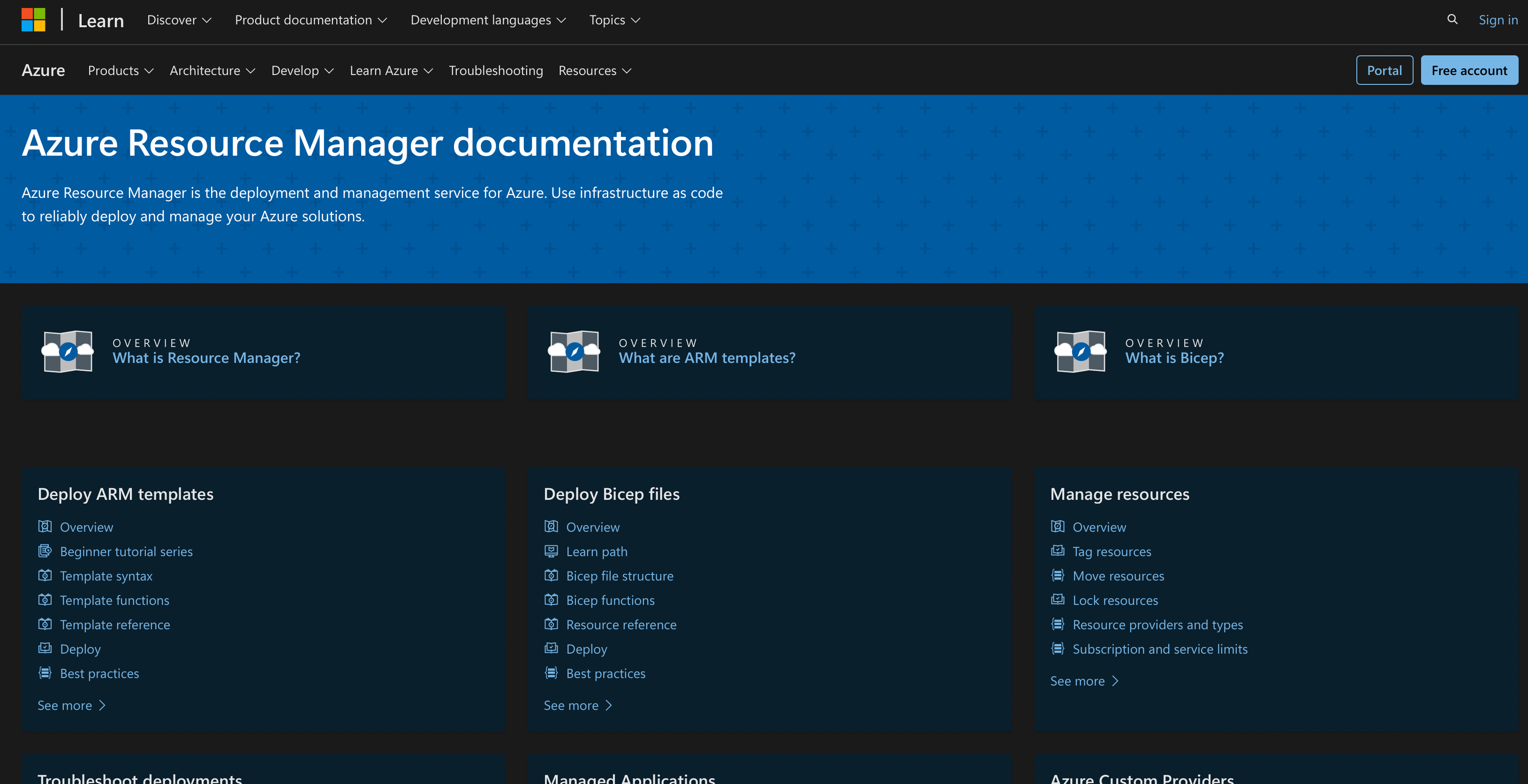1528x784 pixels.
Task: Open the Learn Azure dropdown
Action: click(392, 71)
